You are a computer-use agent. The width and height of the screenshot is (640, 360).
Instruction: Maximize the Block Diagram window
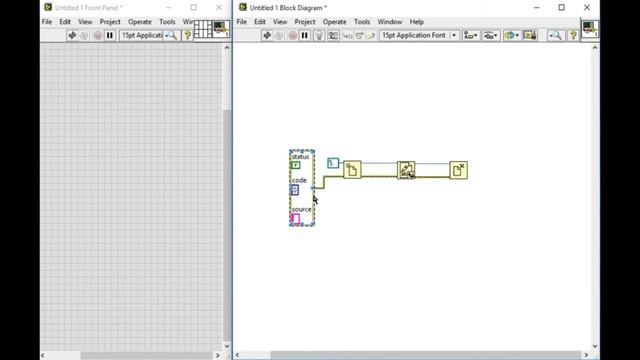pyautogui.click(x=562, y=7)
